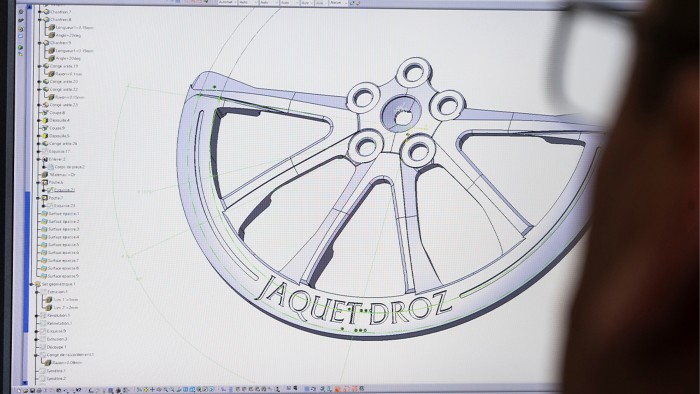Select Angle=20deg under Chanfrein.9

[x=68, y=58]
